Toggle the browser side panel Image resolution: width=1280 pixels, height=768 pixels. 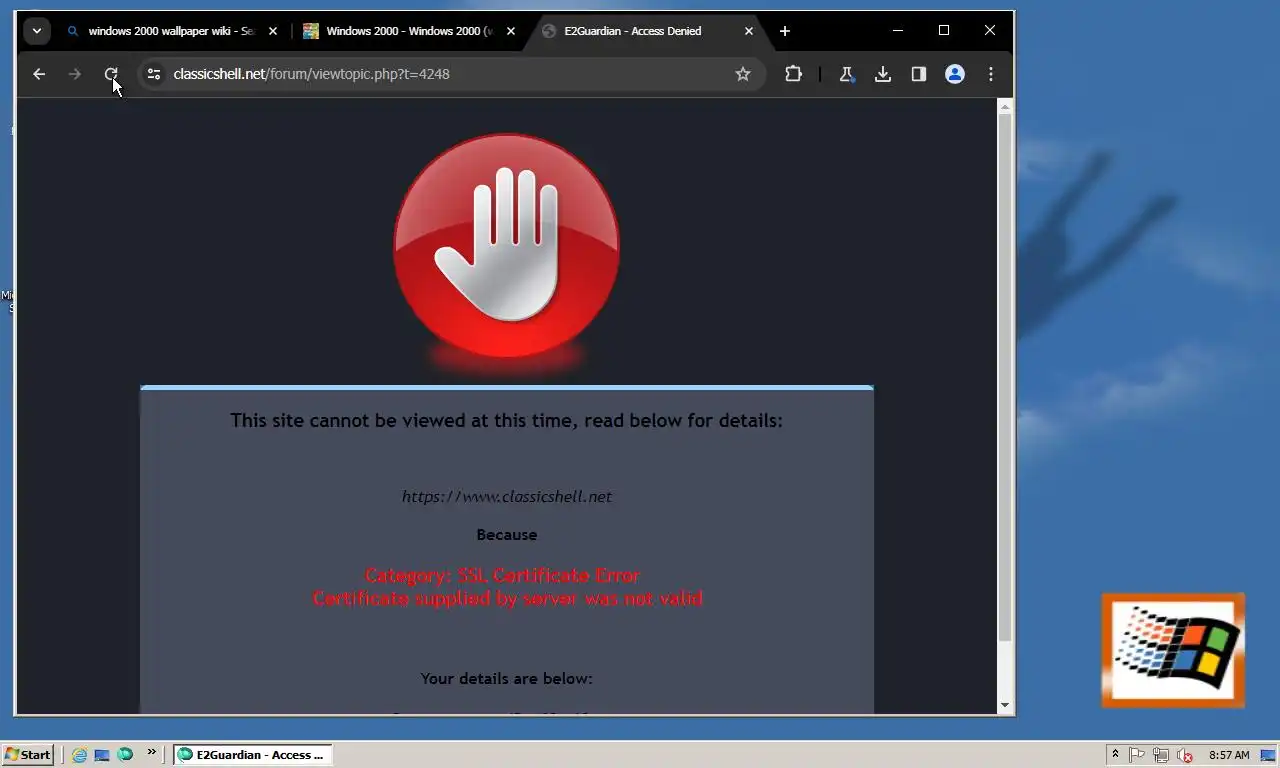[x=919, y=74]
